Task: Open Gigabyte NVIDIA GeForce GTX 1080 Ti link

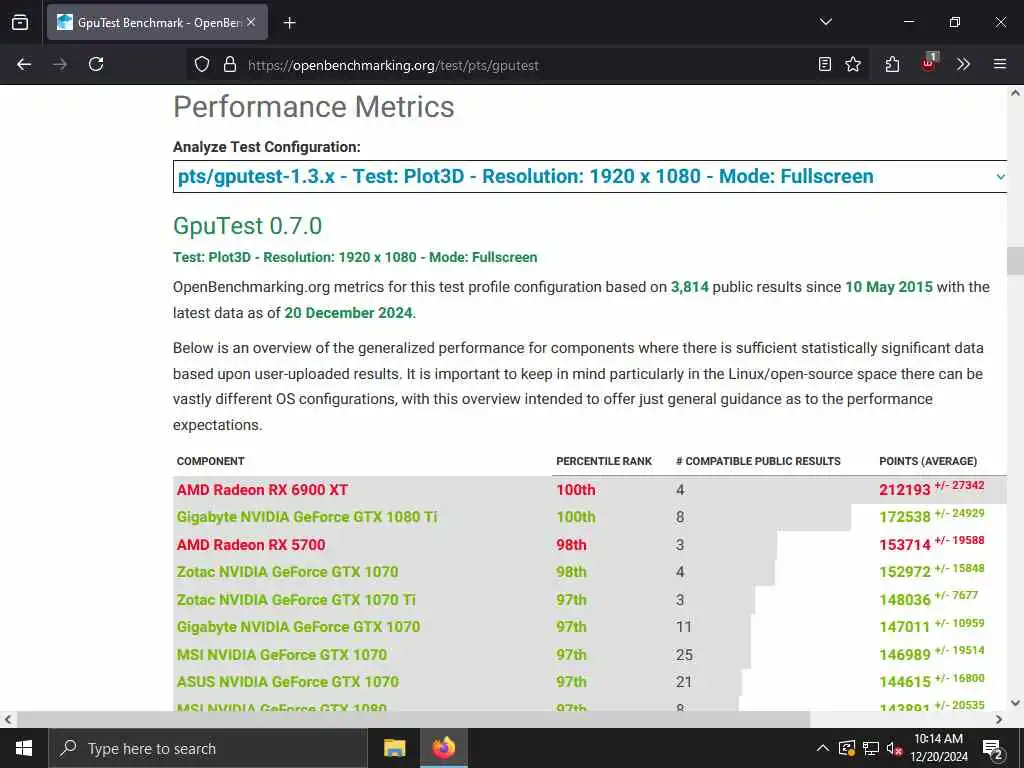Action: pyautogui.click(x=307, y=517)
